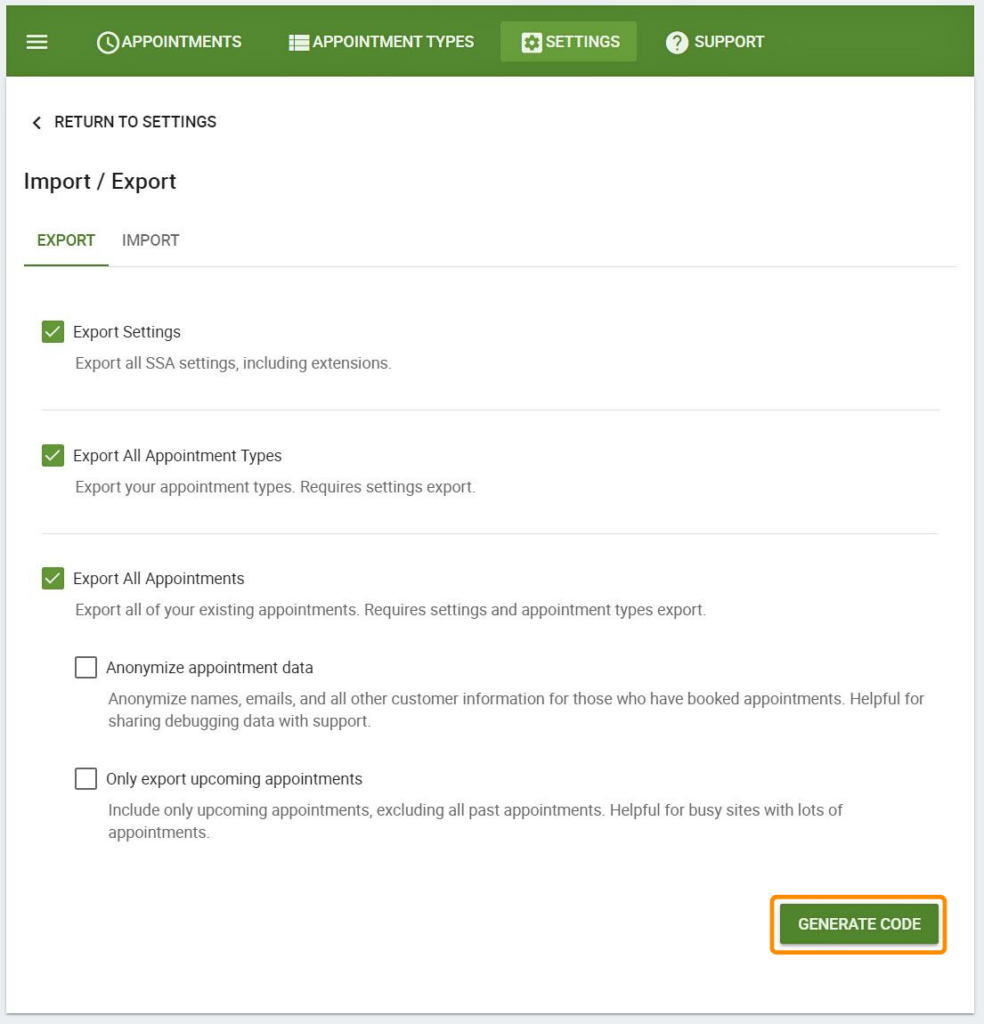Enable Anonymize appointment data checkbox
The image size is (984, 1024).
click(x=86, y=667)
